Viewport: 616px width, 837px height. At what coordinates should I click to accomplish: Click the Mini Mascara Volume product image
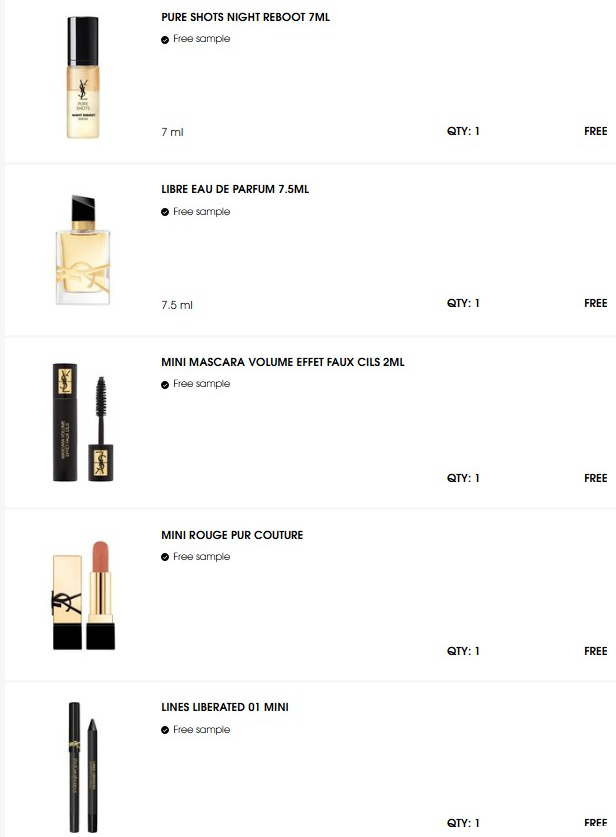[x=83, y=423]
